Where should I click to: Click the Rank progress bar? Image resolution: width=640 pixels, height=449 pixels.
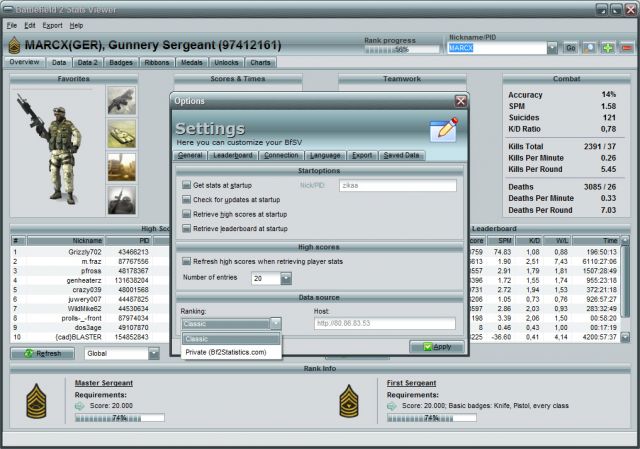tap(401, 48)
